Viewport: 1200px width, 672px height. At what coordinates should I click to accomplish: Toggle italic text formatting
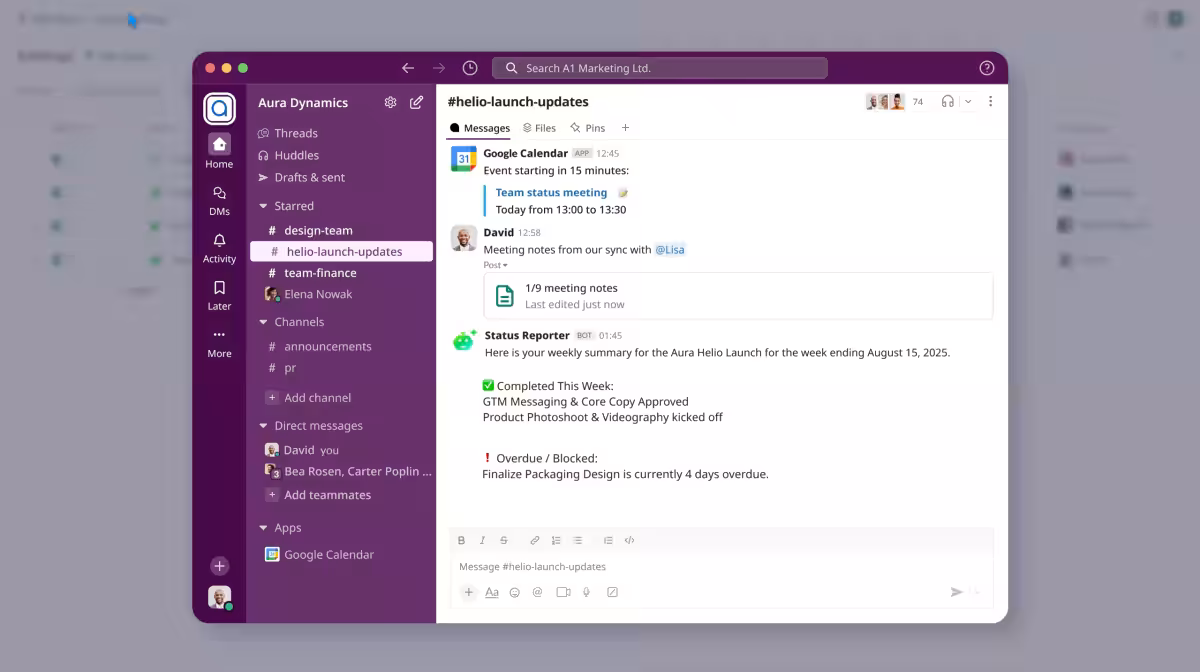tap(482, 540)
